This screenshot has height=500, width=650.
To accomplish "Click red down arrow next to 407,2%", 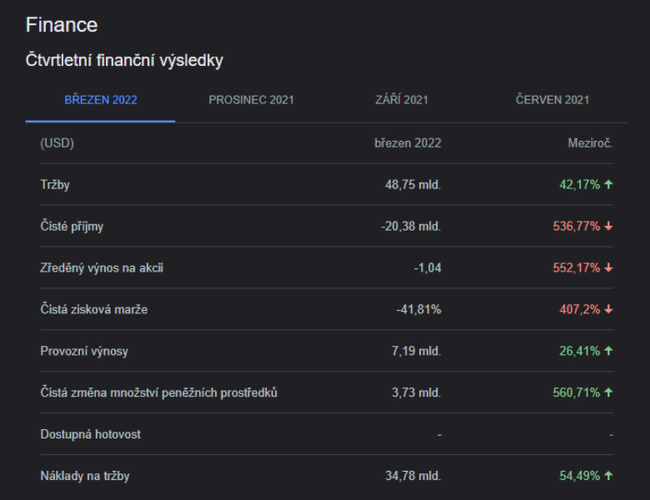I will point(608,310).
